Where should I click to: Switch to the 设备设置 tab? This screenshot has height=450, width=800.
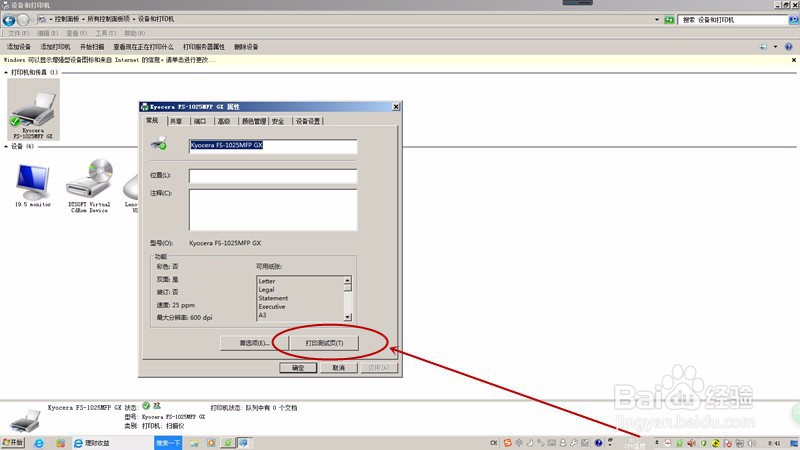(308, 121)
